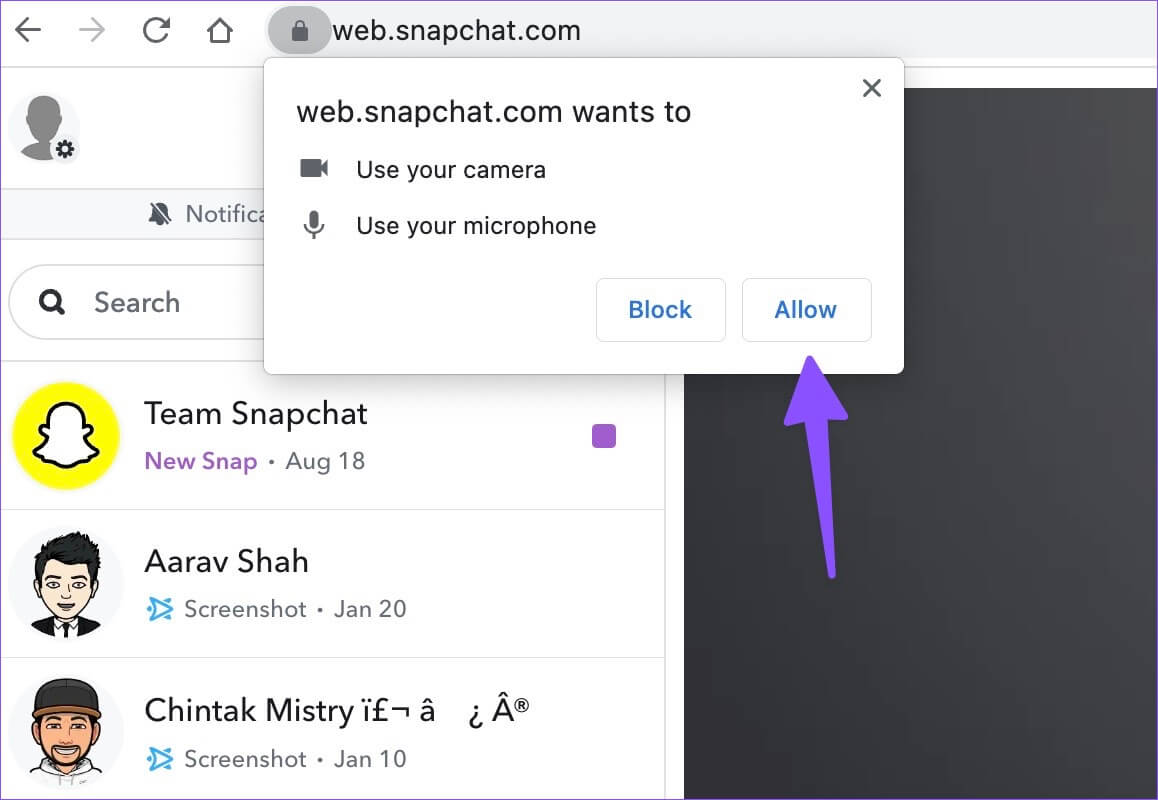This screenshot has width=1158, height=800.
Task: Click the 'Jan 10' date on Chintak Mistry row
Action: (x=370, y=759)
